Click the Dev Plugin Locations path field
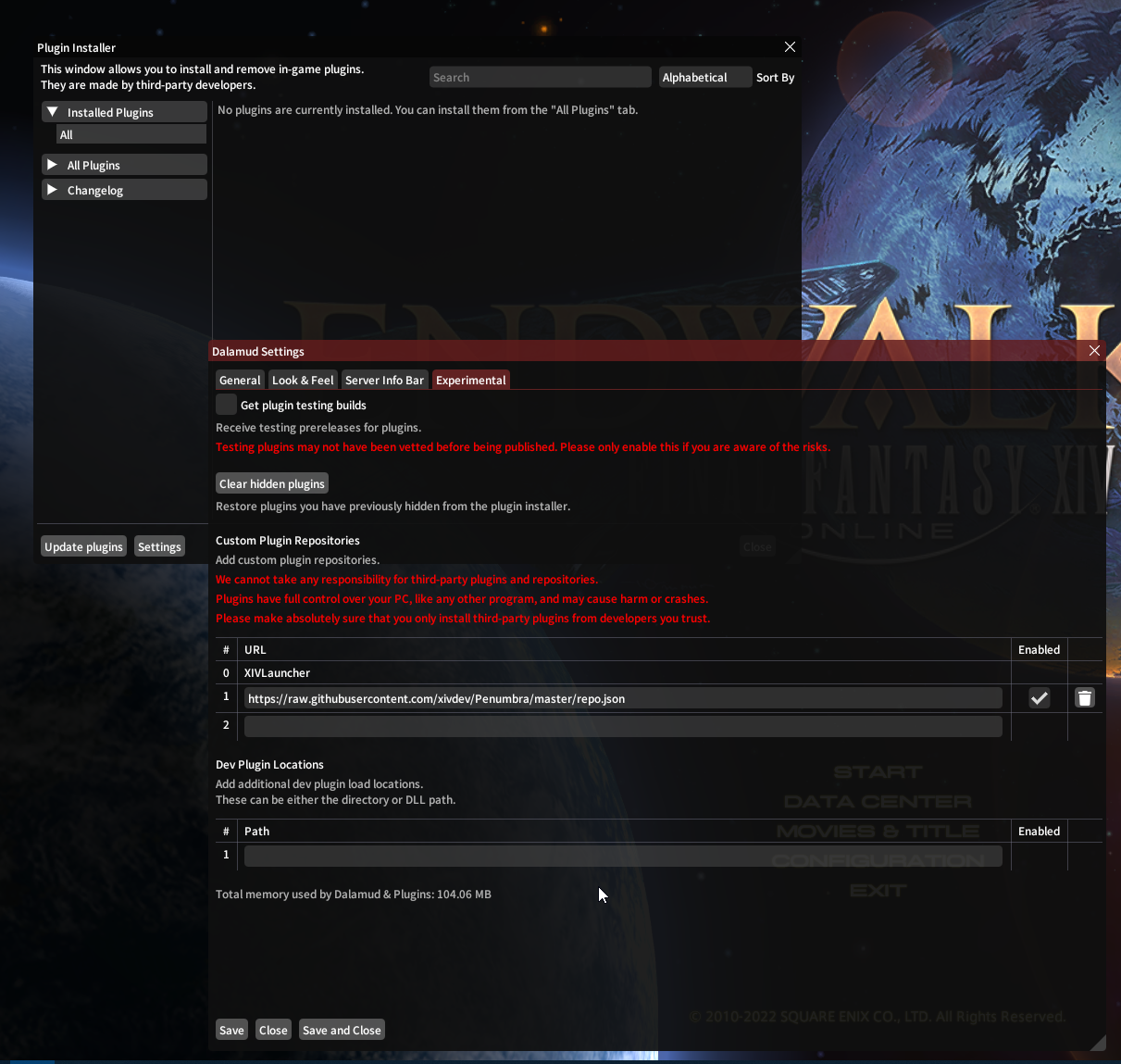 coord(622,855)
